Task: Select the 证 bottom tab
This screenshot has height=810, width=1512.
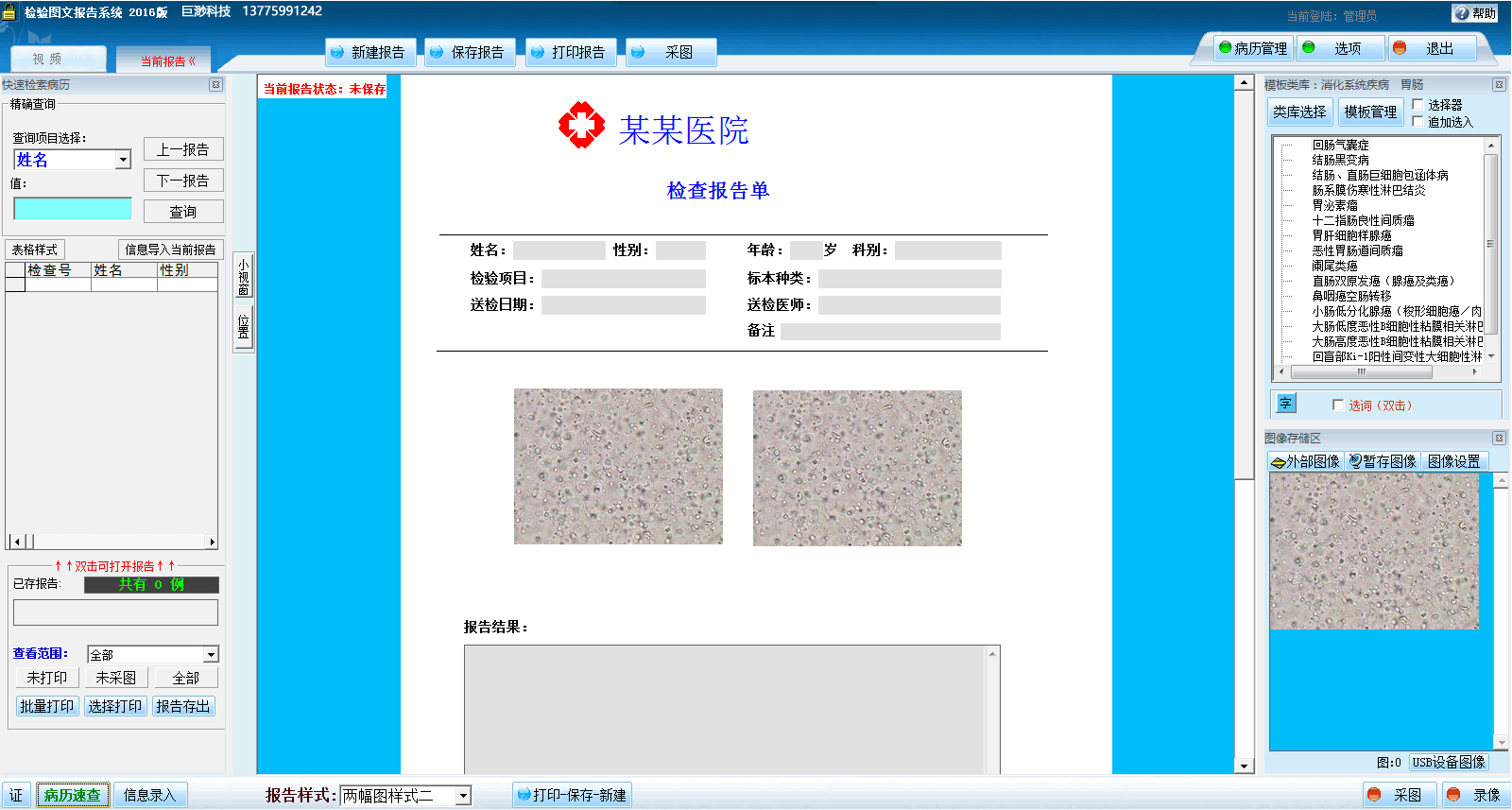Action: coord(16,795)
